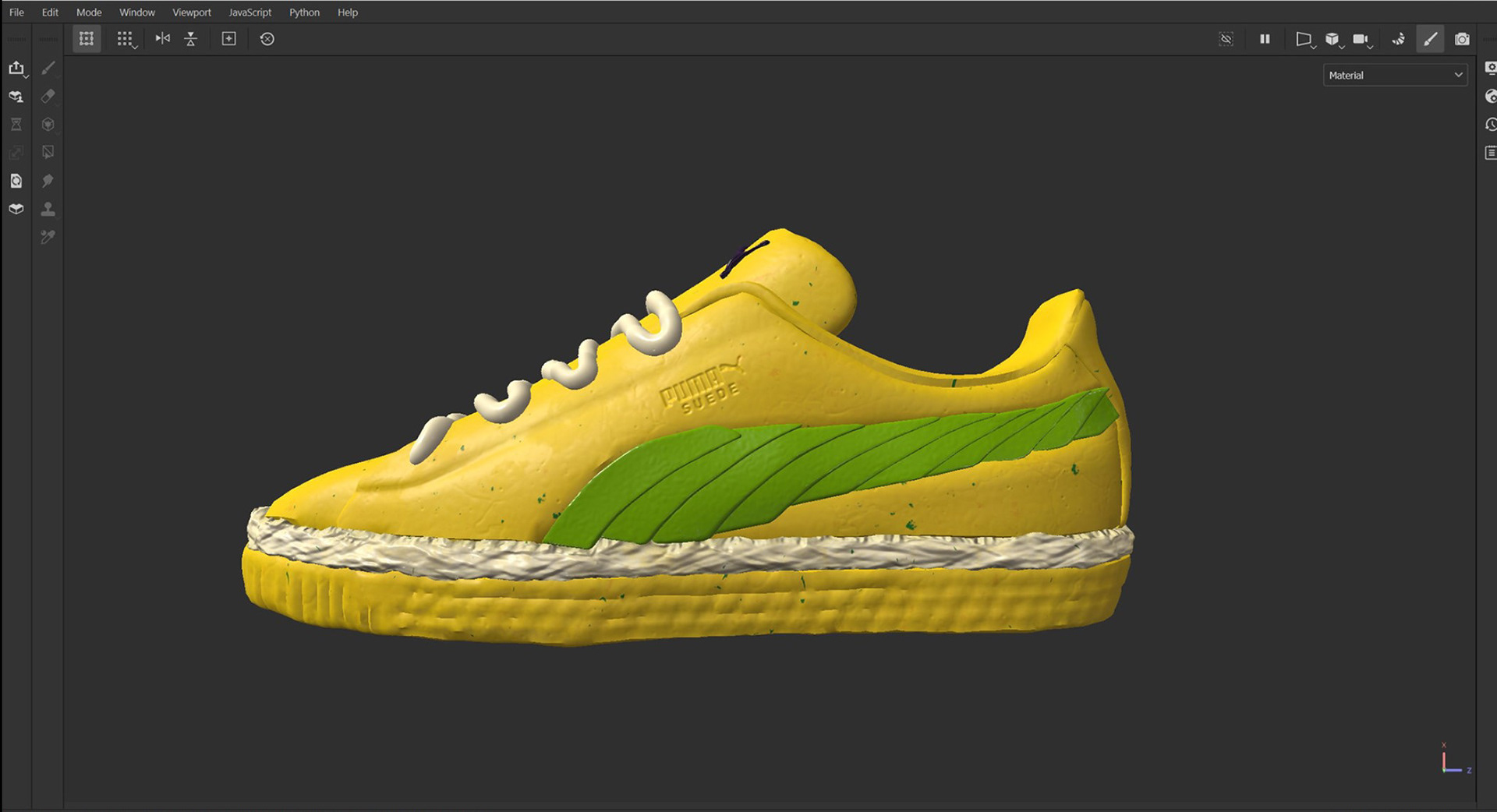Open the Mode menu
This screenshot has width=1497, height=812.
coord(89,12)
